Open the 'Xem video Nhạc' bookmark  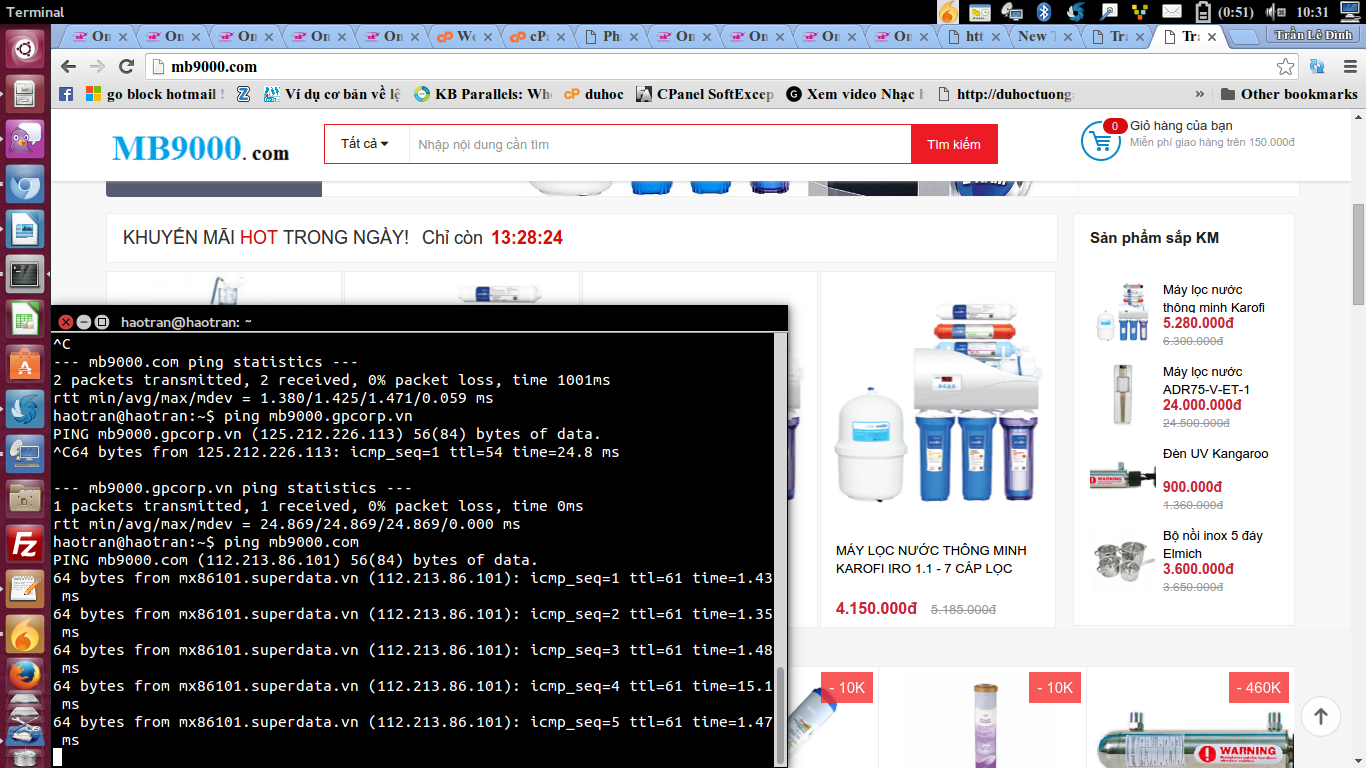coord(856,94)
